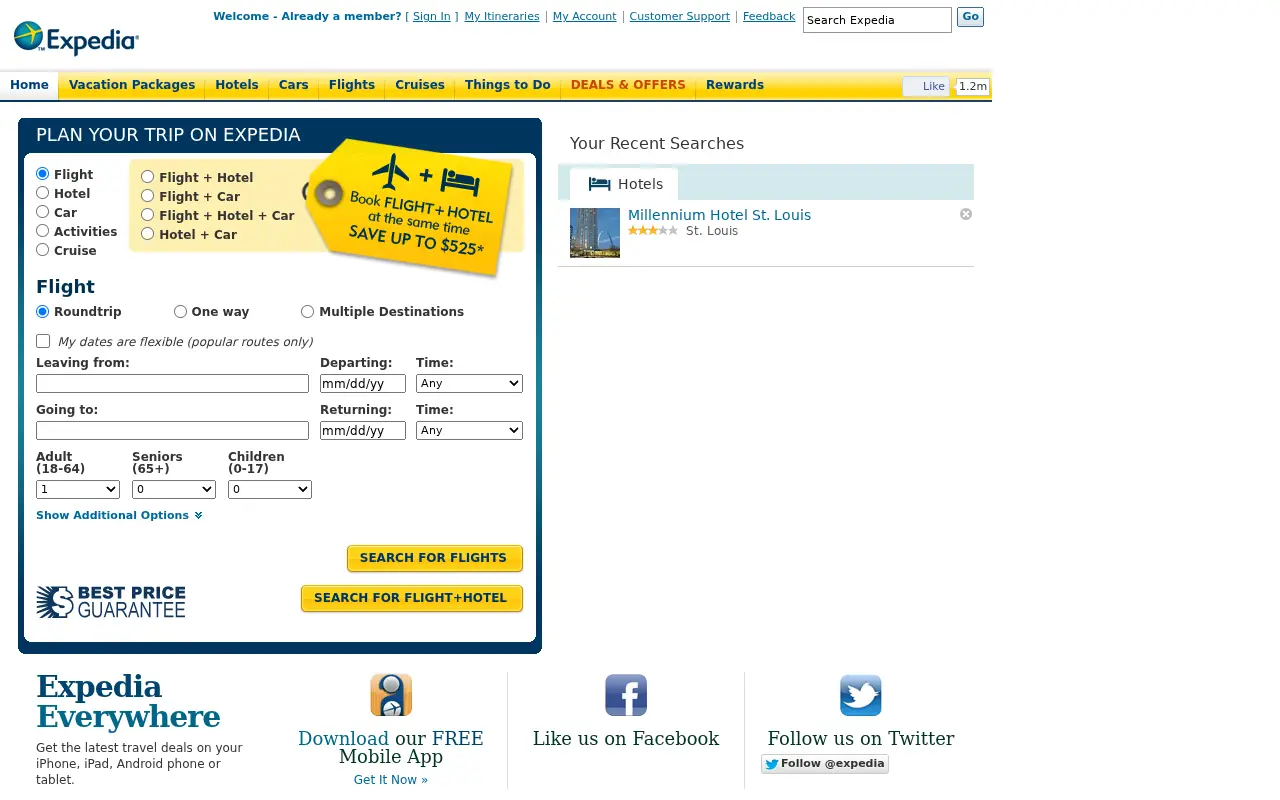The height and width of the screenshot is (800, 1280).
Task: Select the One way trip option
Action: (180, 312)
